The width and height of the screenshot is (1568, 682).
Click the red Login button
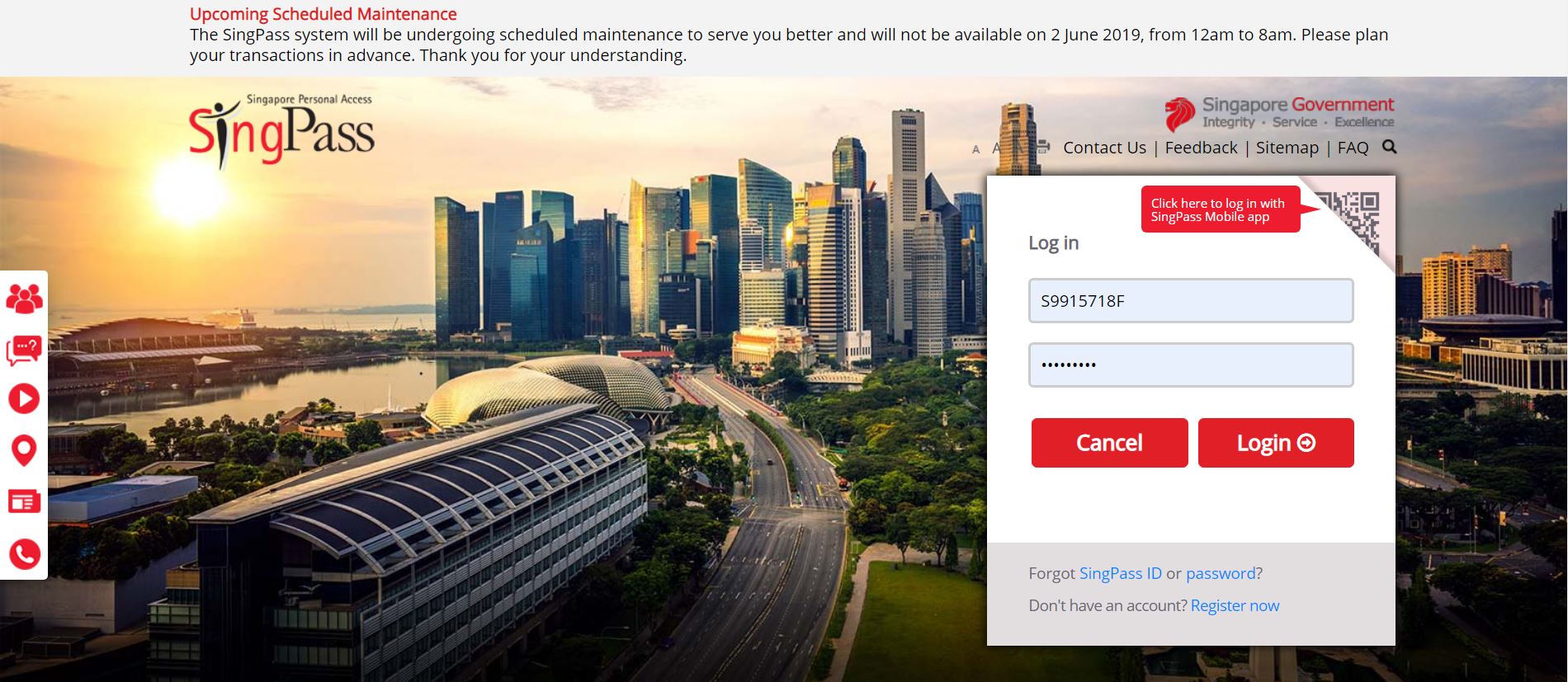pyautogui.click(x=1276, y=443)
